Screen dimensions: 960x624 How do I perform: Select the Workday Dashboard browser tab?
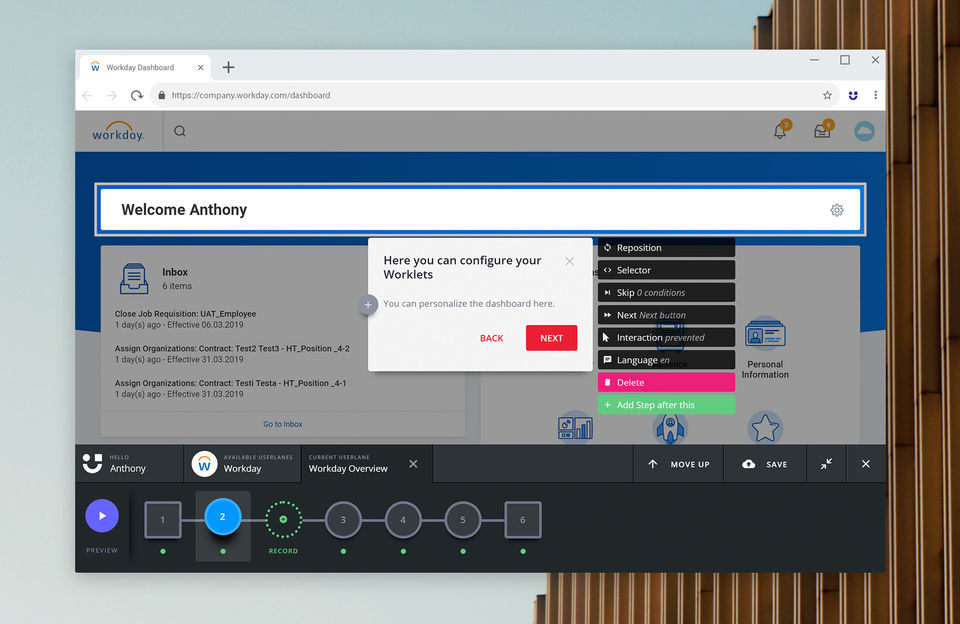pyautogui.click(x=146, y=67)
